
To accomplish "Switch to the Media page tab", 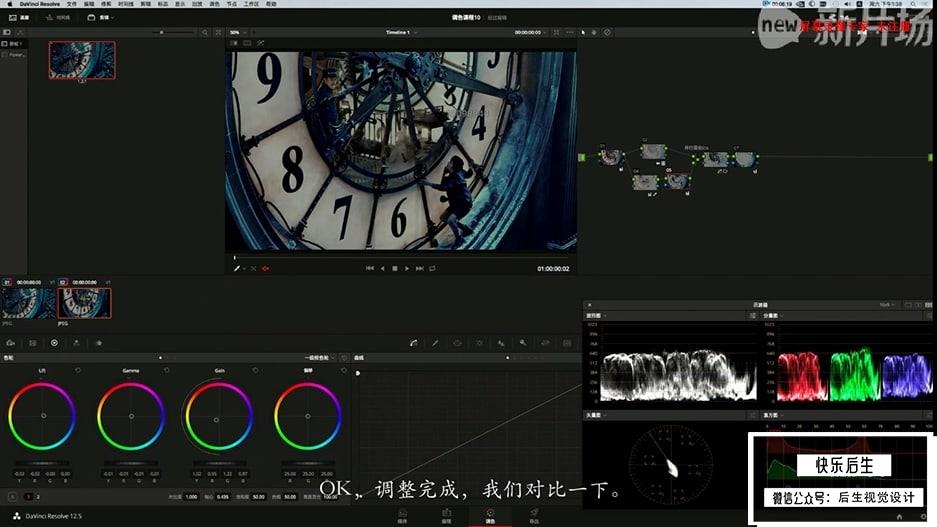I will pyautogui.click(x=402, y=516).
